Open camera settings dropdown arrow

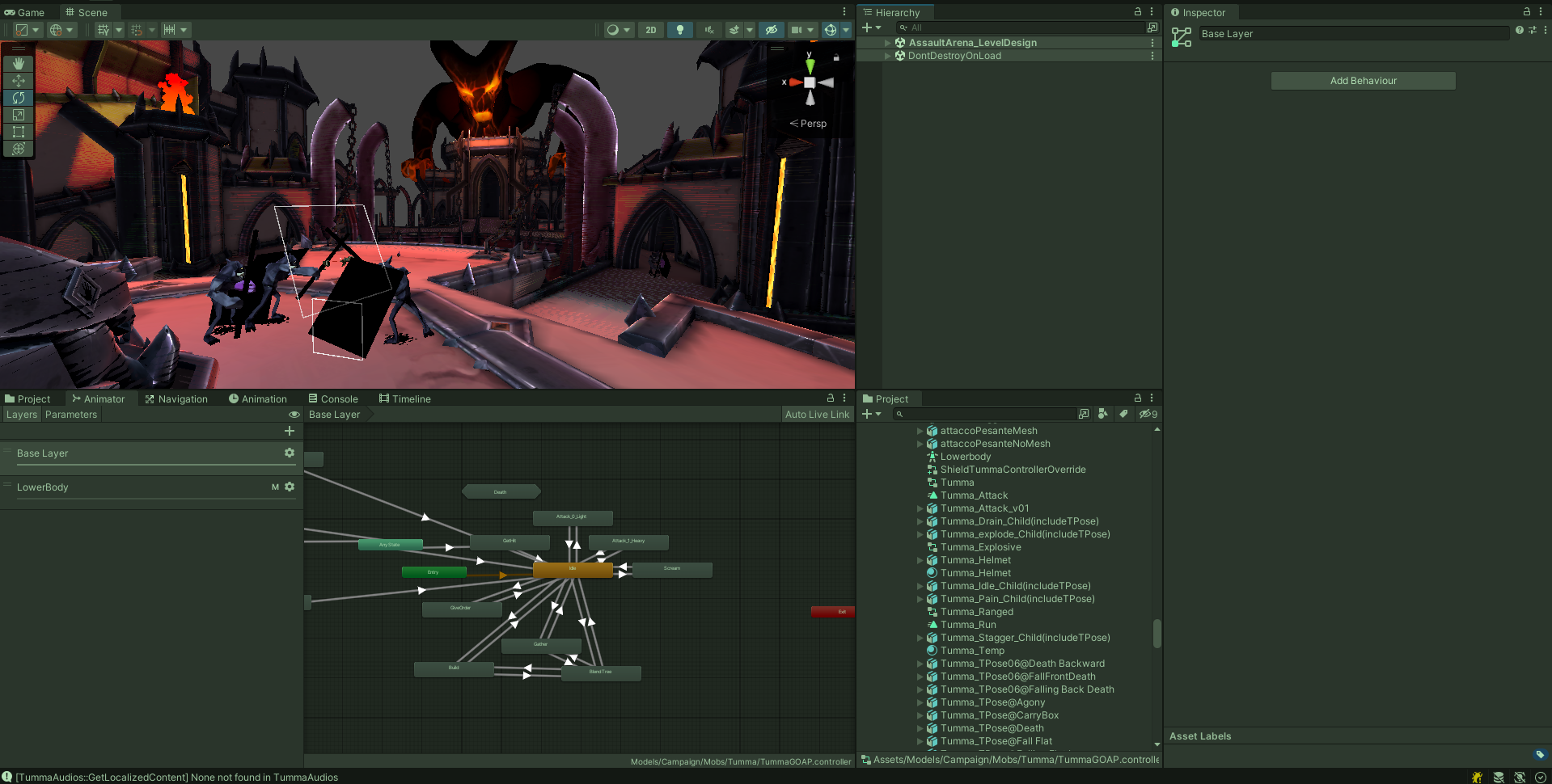point(810,30)
